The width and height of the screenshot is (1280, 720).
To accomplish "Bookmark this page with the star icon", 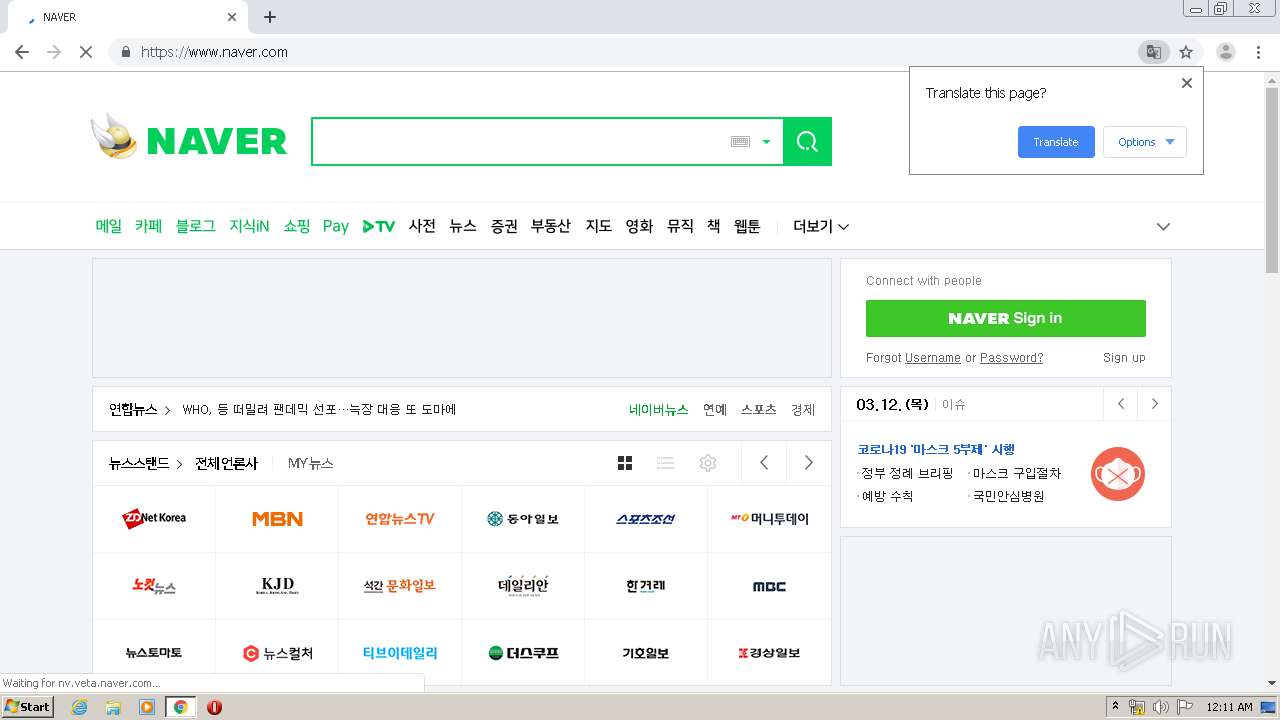I will [x=1186, y=52].
